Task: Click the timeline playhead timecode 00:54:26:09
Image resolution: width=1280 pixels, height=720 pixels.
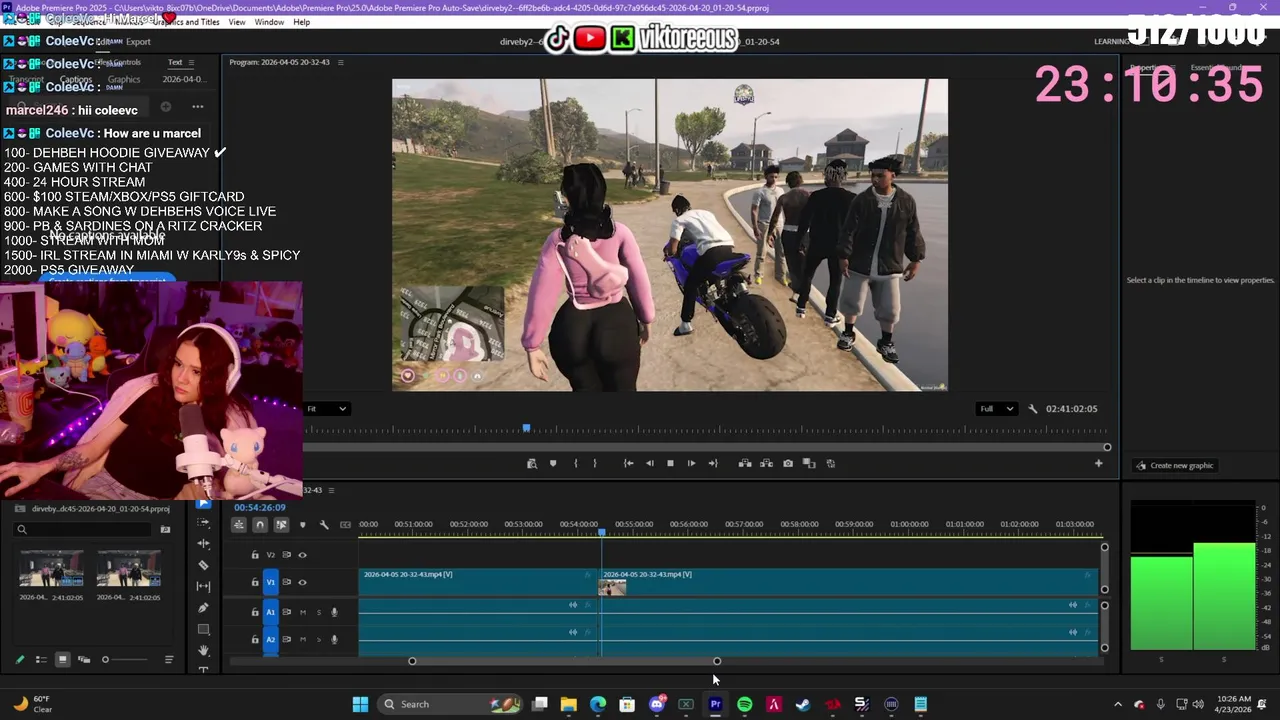Action: 260,507
